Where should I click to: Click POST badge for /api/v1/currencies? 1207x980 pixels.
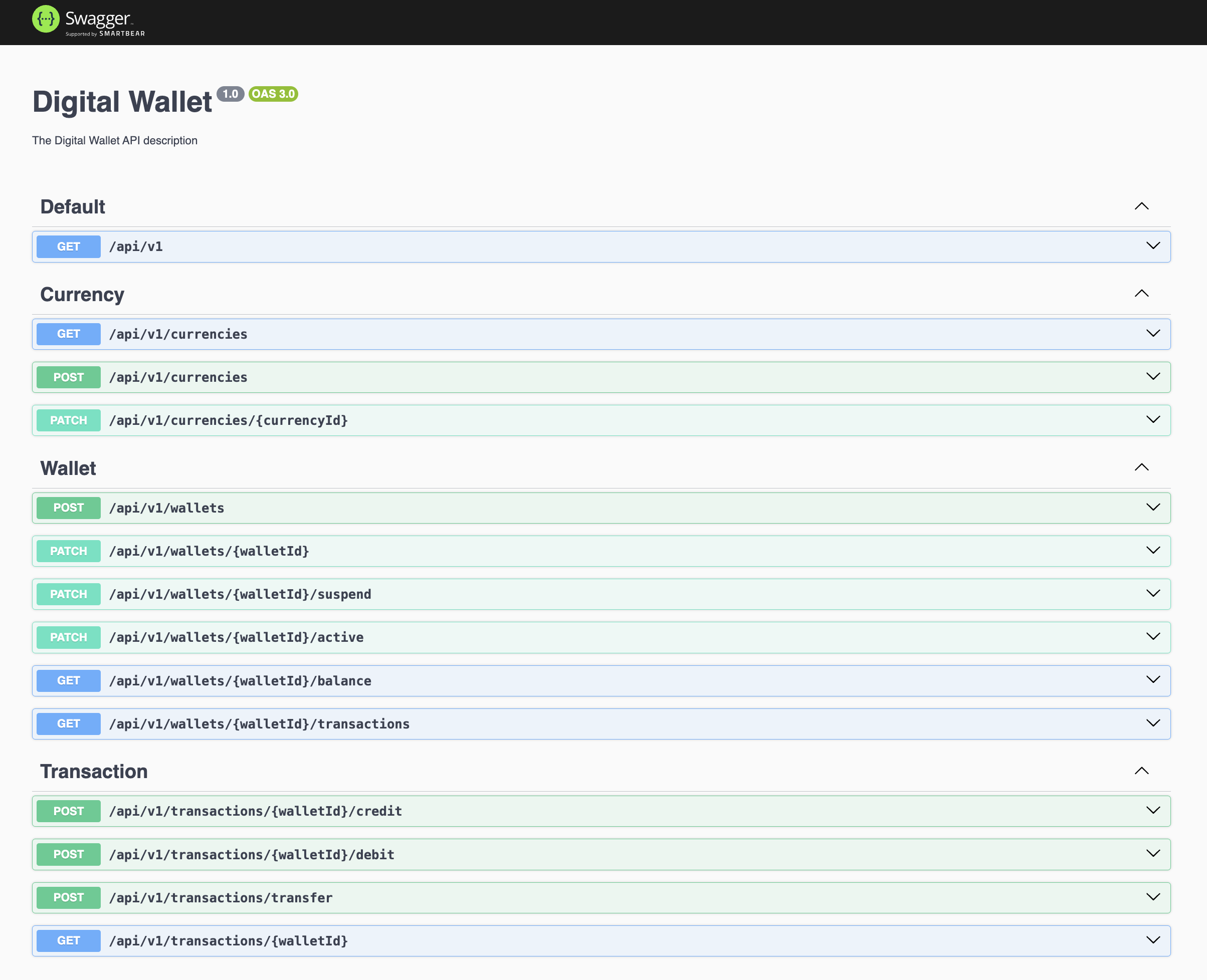coord(68,377)
